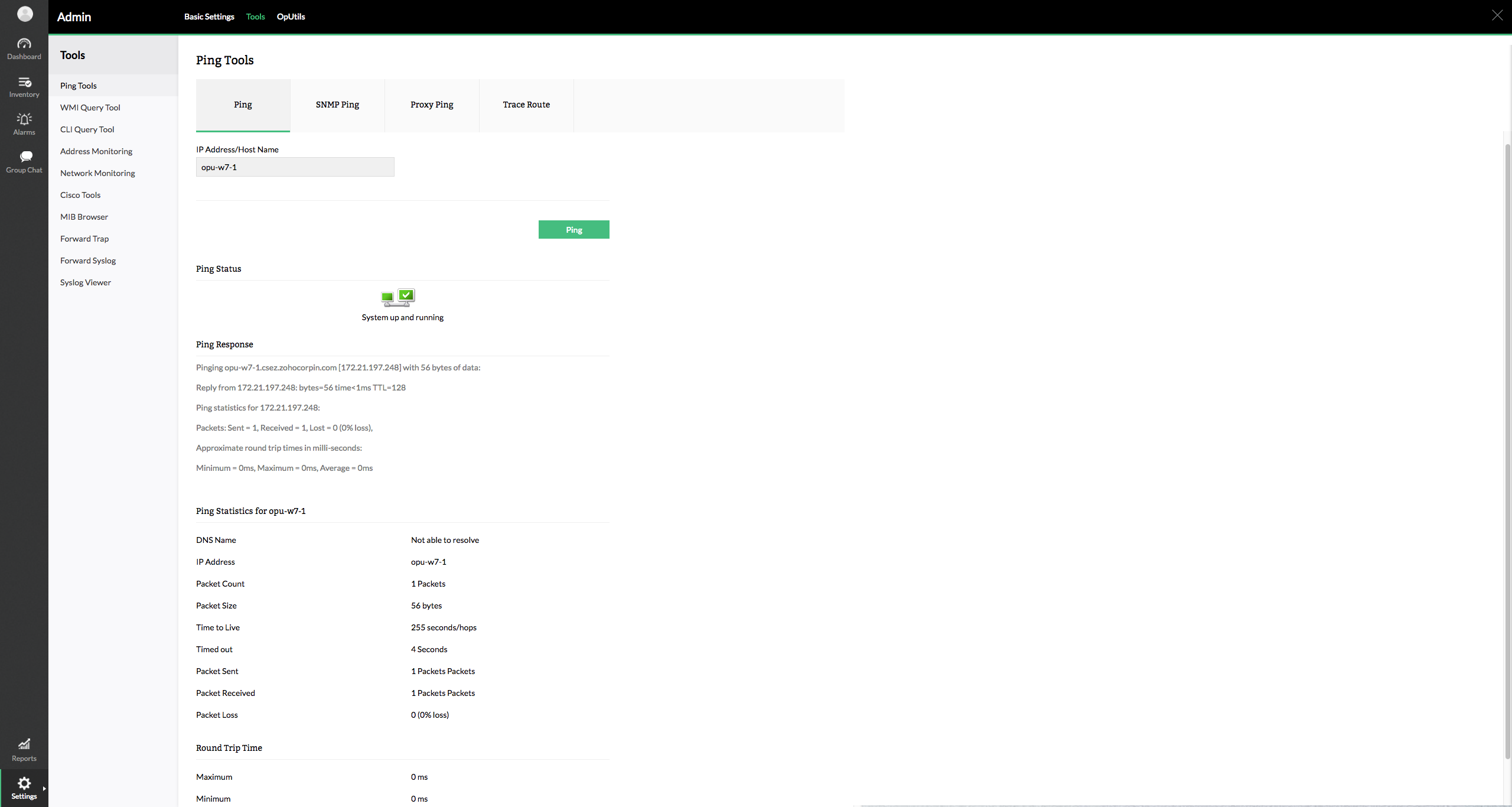Click the IP Address/Host Name field

click(295, 167)
